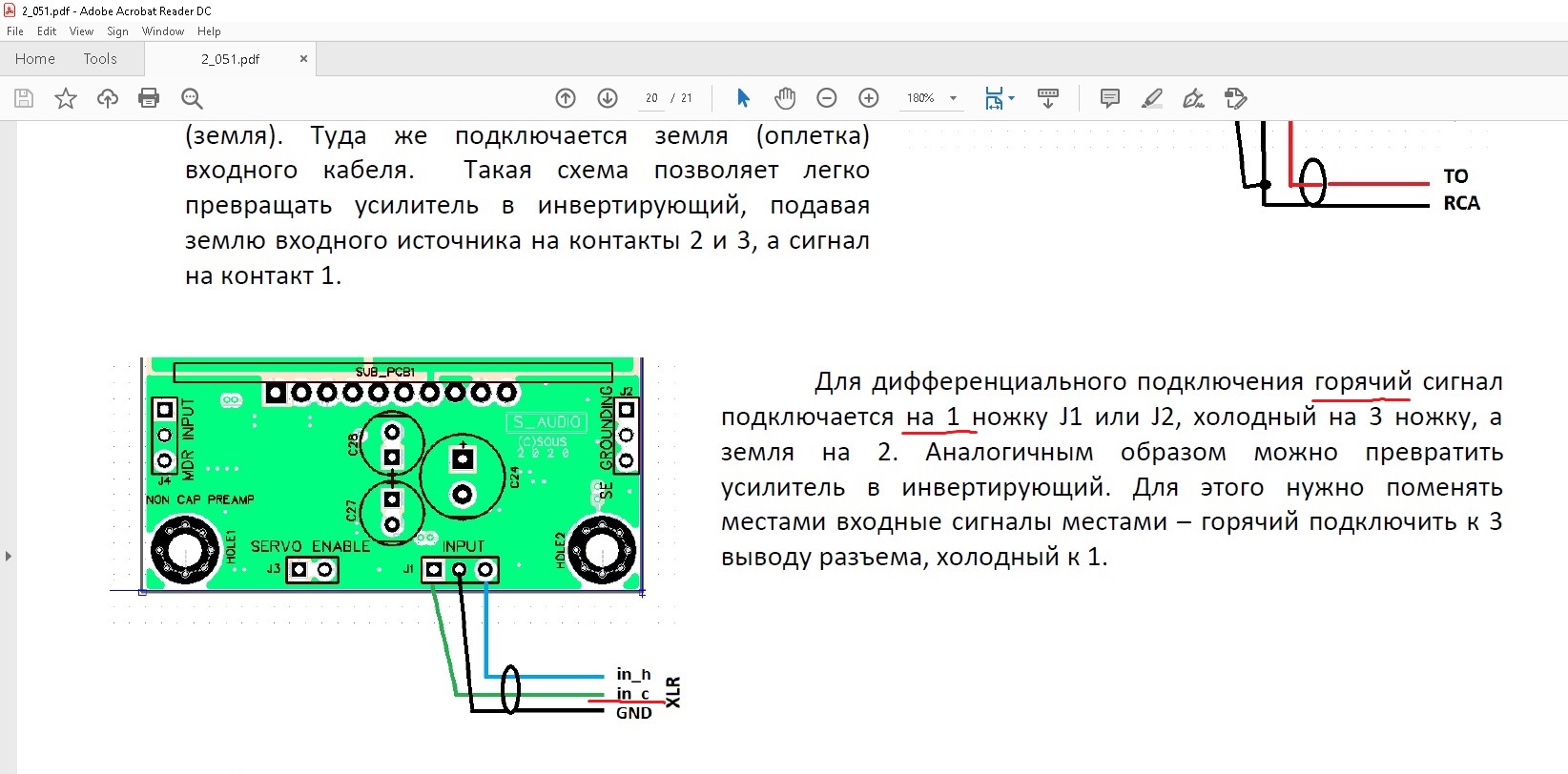Save the file with the floppy disk icon
Viewport: 1568px width, 774px height.
tap(24, 98)
